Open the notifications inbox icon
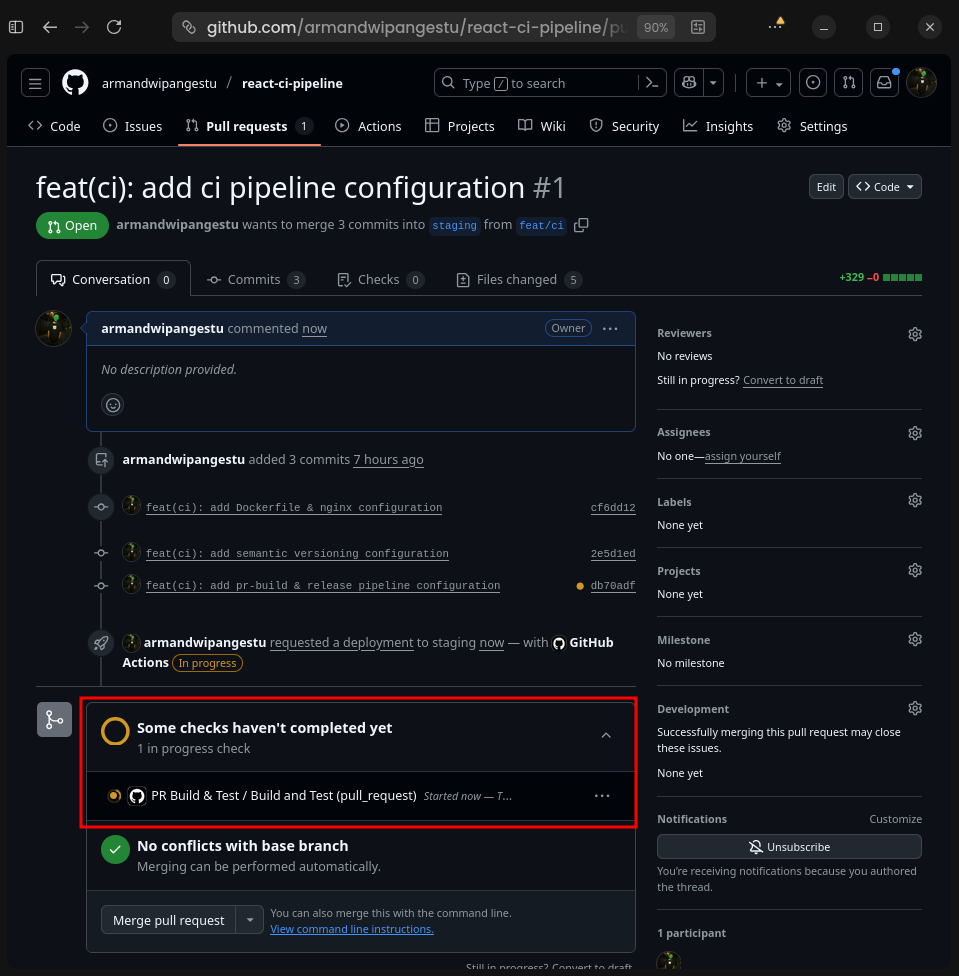 (x=884, y=83)
